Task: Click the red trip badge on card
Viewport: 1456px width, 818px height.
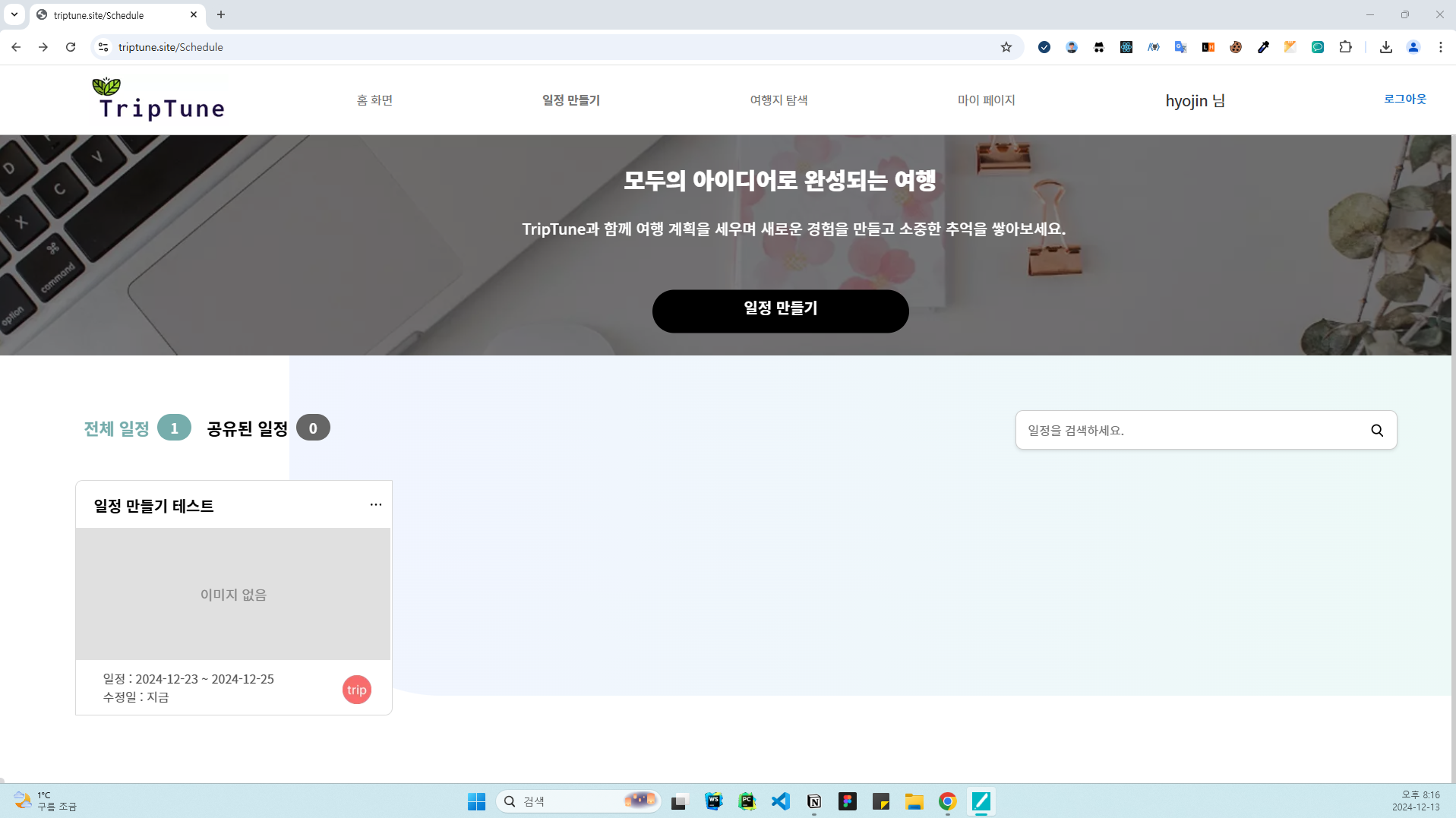Action: pos(356,690)
